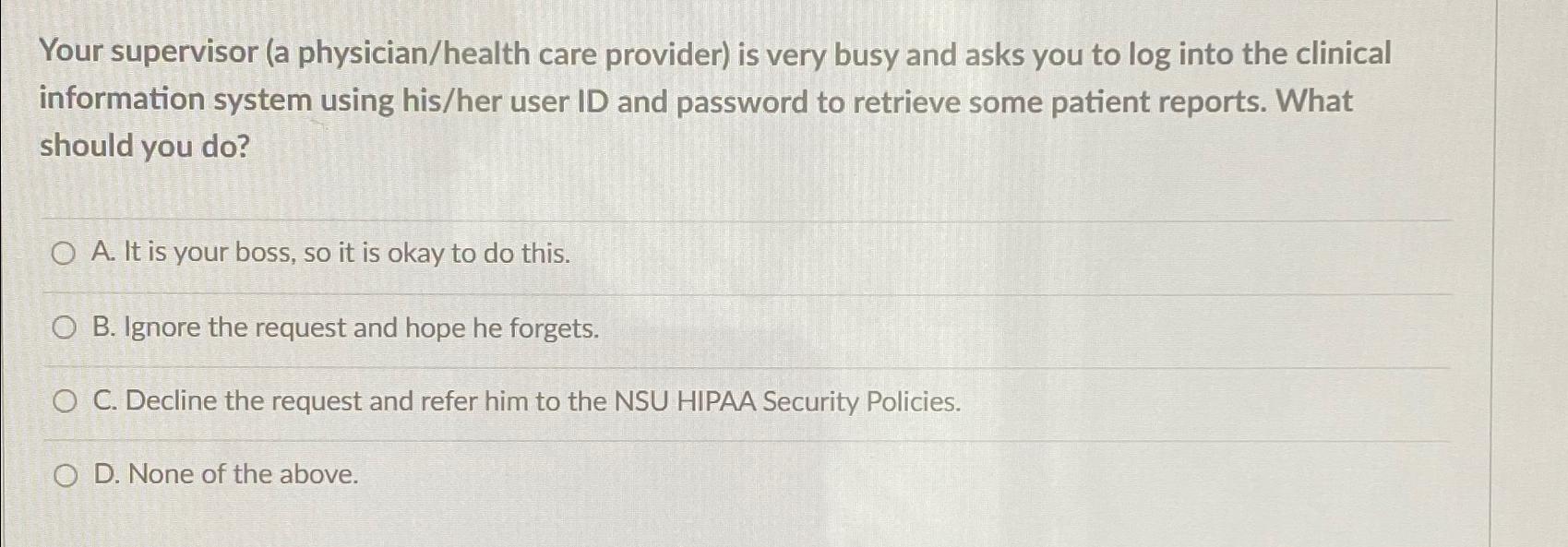The width and height of the screenshot is (1568, 547).
Task: Select the circle next to option C
Action: (66, 401)
